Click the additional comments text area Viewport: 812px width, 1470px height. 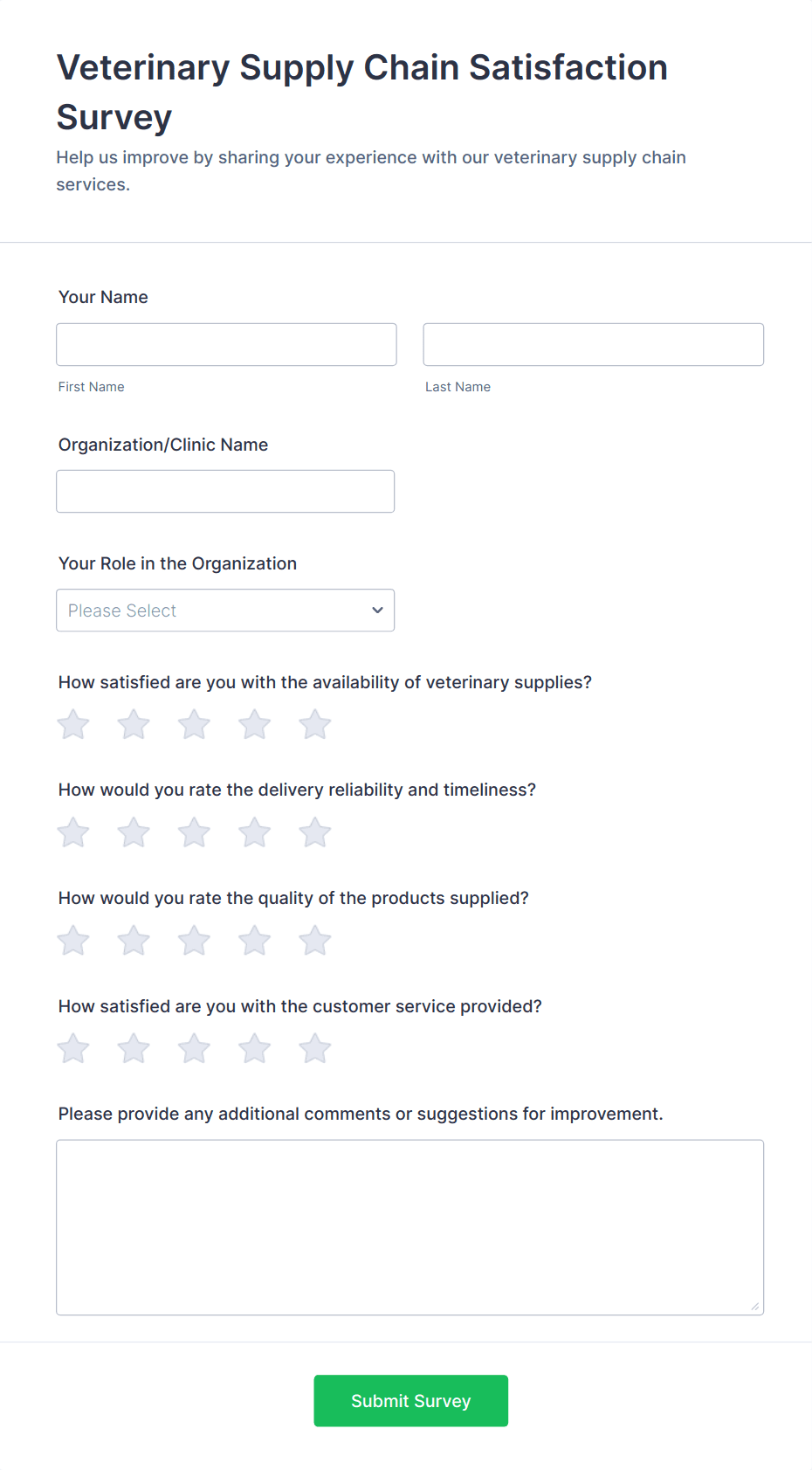(409, 1227)
